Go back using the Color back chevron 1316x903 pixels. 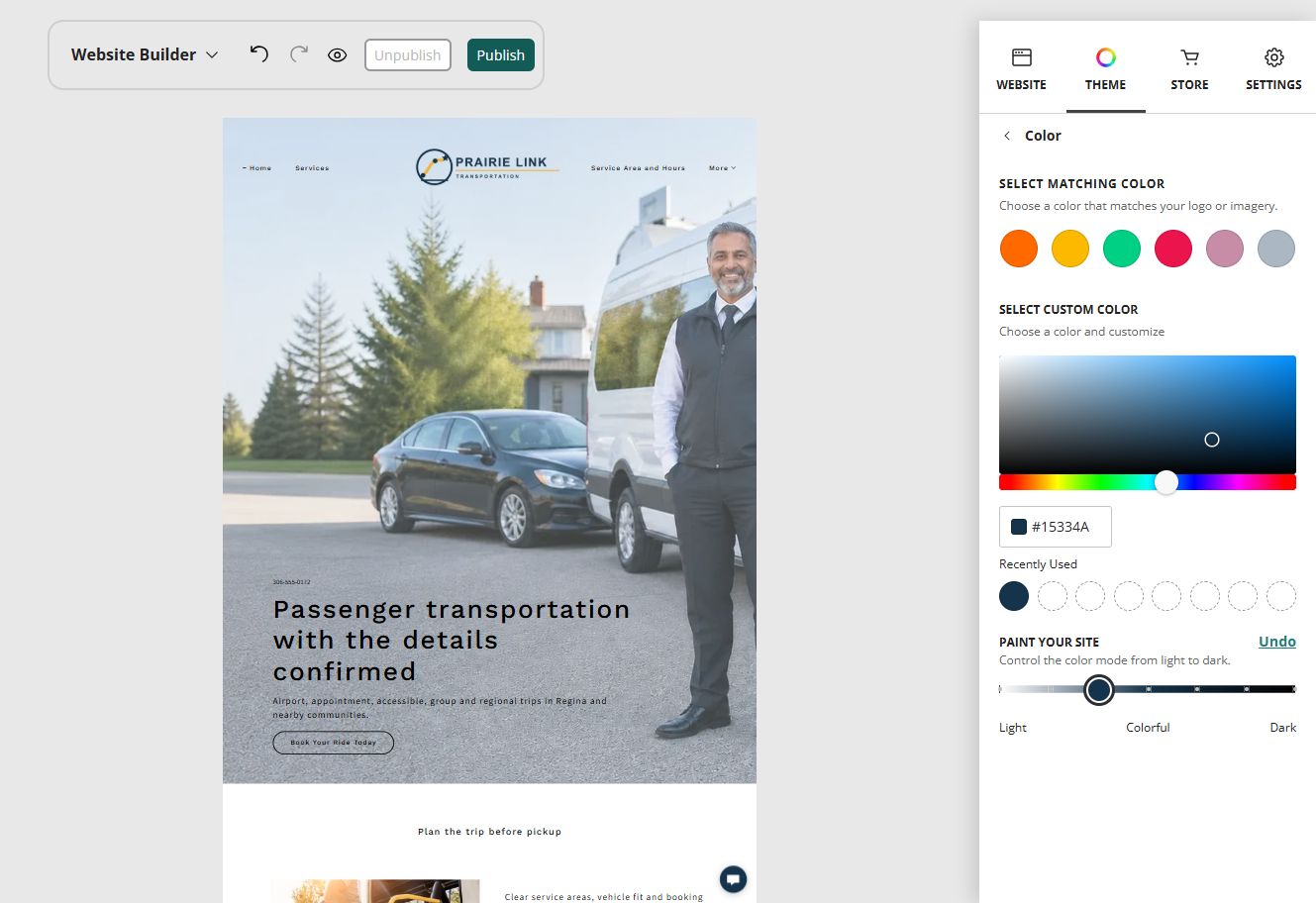pyautogui.click(x=1007, y=136)
